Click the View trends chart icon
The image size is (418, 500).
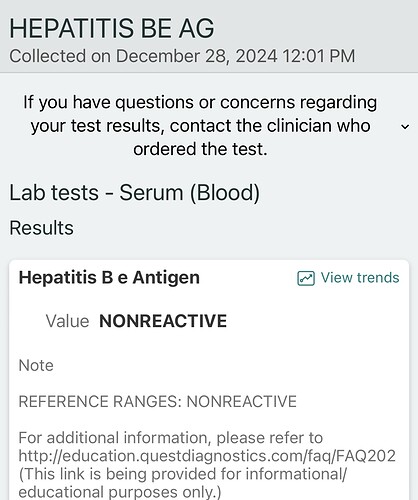click(306, 278)
